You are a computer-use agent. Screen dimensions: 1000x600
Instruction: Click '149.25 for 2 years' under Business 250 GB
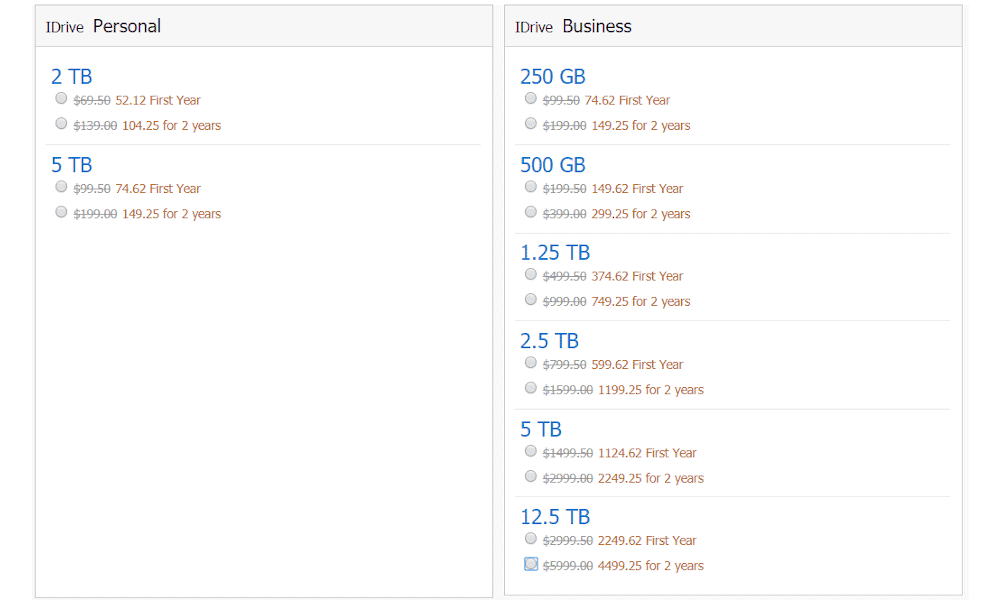pos(641,126)
